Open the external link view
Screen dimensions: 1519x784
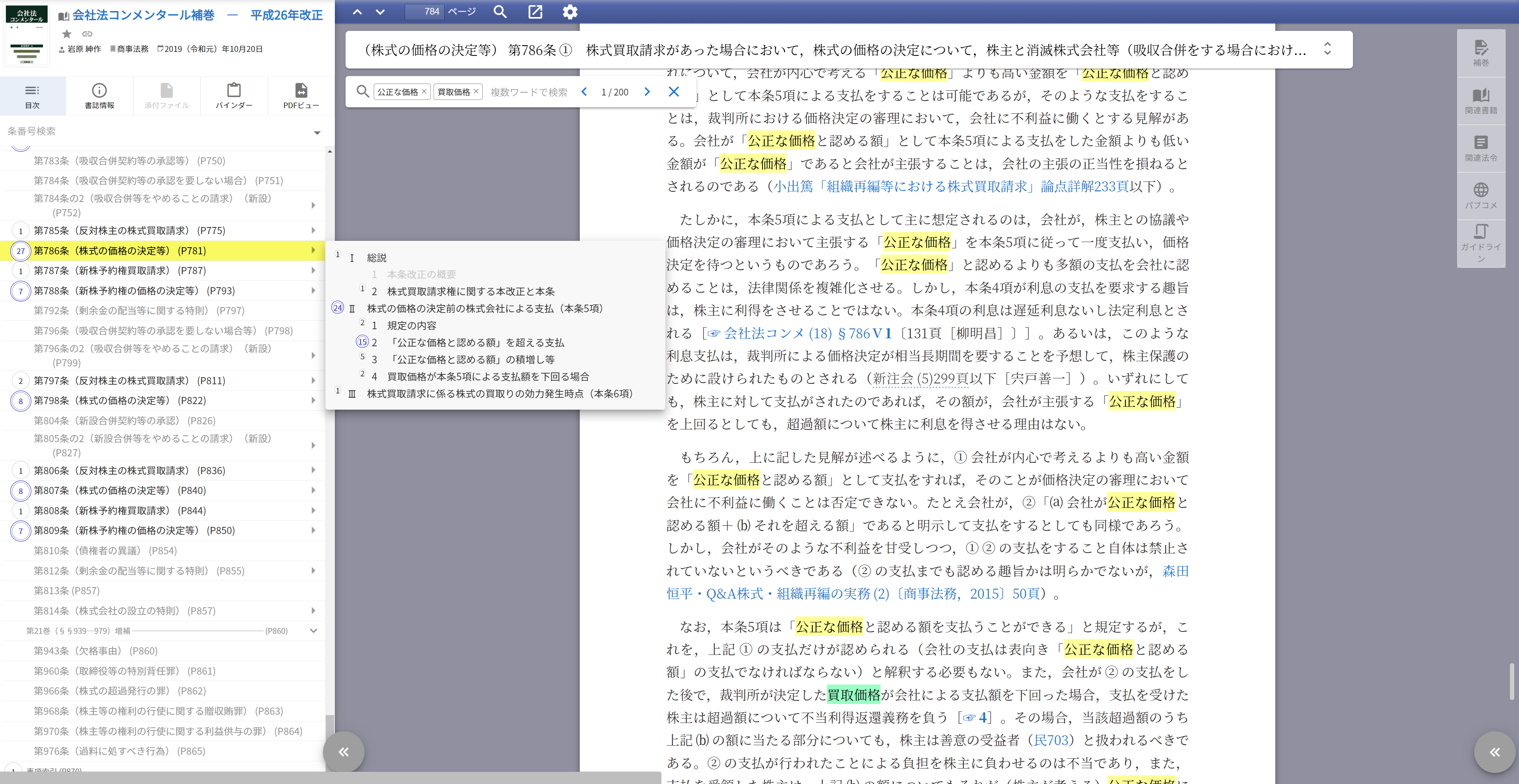[x=535, y=12]
